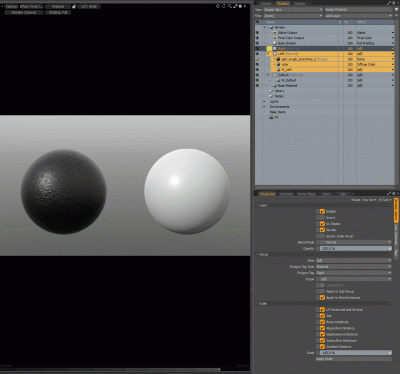Image resolution: width=400 pixels, height=374 pixels.
Task: Click the Apply Scale button
Action: 354,359
